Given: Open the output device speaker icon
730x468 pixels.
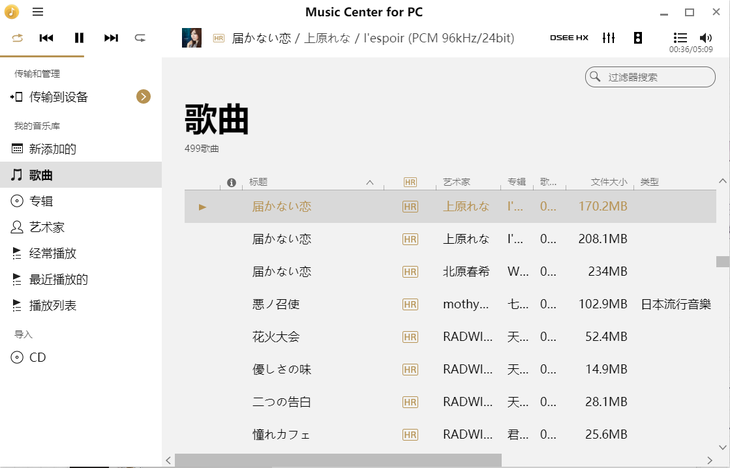Looking at the screenshot, I should click(638, 38).
